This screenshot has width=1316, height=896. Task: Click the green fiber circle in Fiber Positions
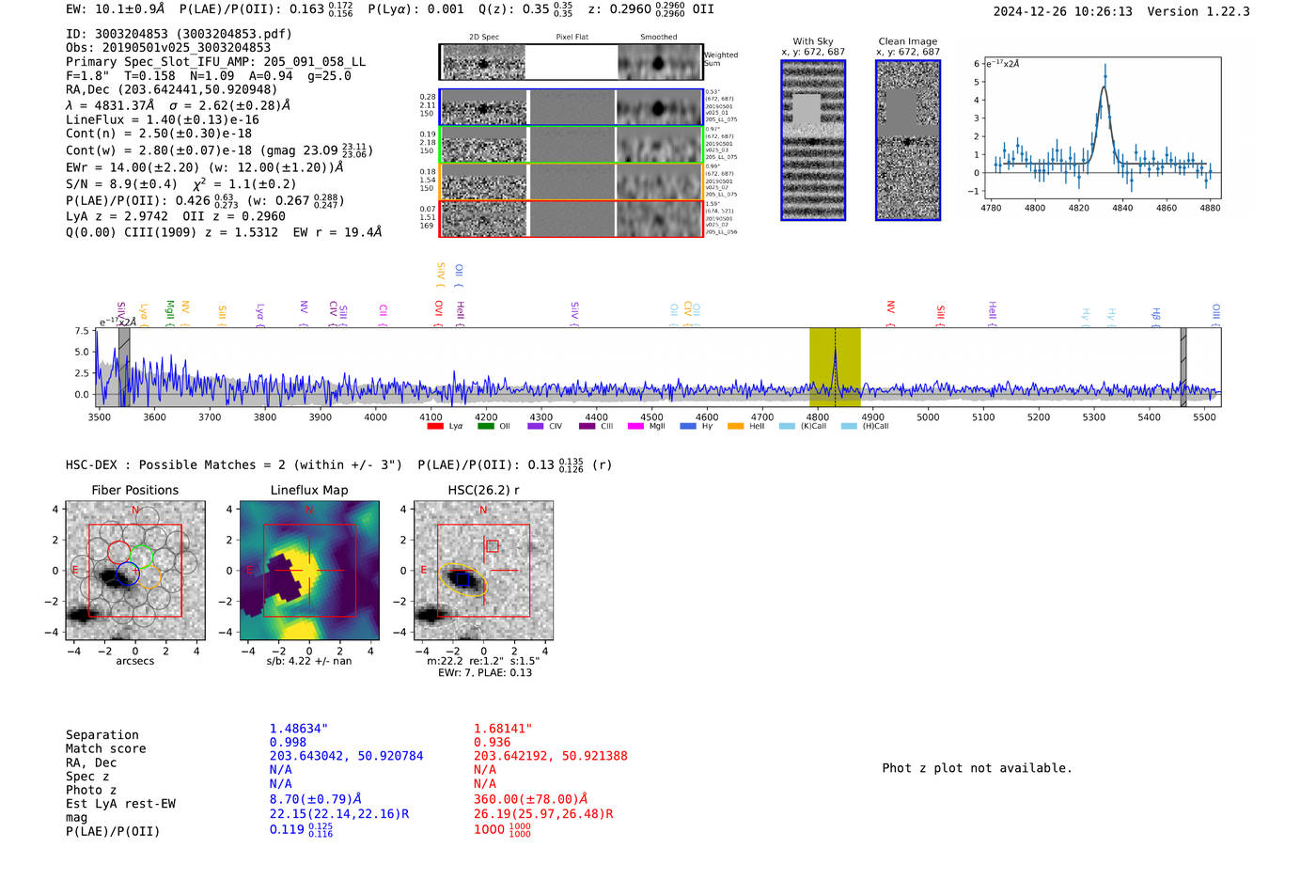tap(141, 557)
